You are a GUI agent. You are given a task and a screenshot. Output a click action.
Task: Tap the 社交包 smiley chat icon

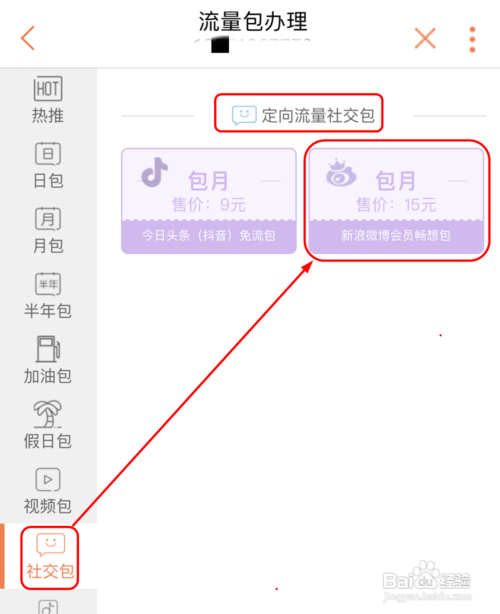(51, 544)
